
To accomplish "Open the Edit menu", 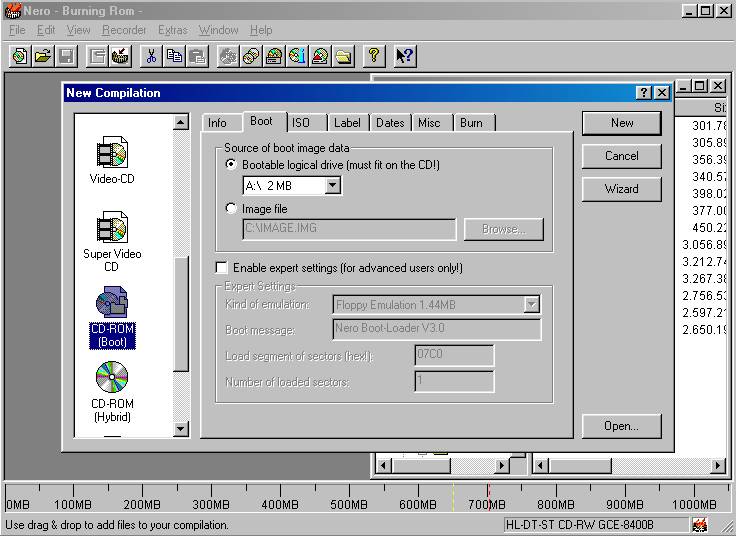I will click(x=46, y=30).
